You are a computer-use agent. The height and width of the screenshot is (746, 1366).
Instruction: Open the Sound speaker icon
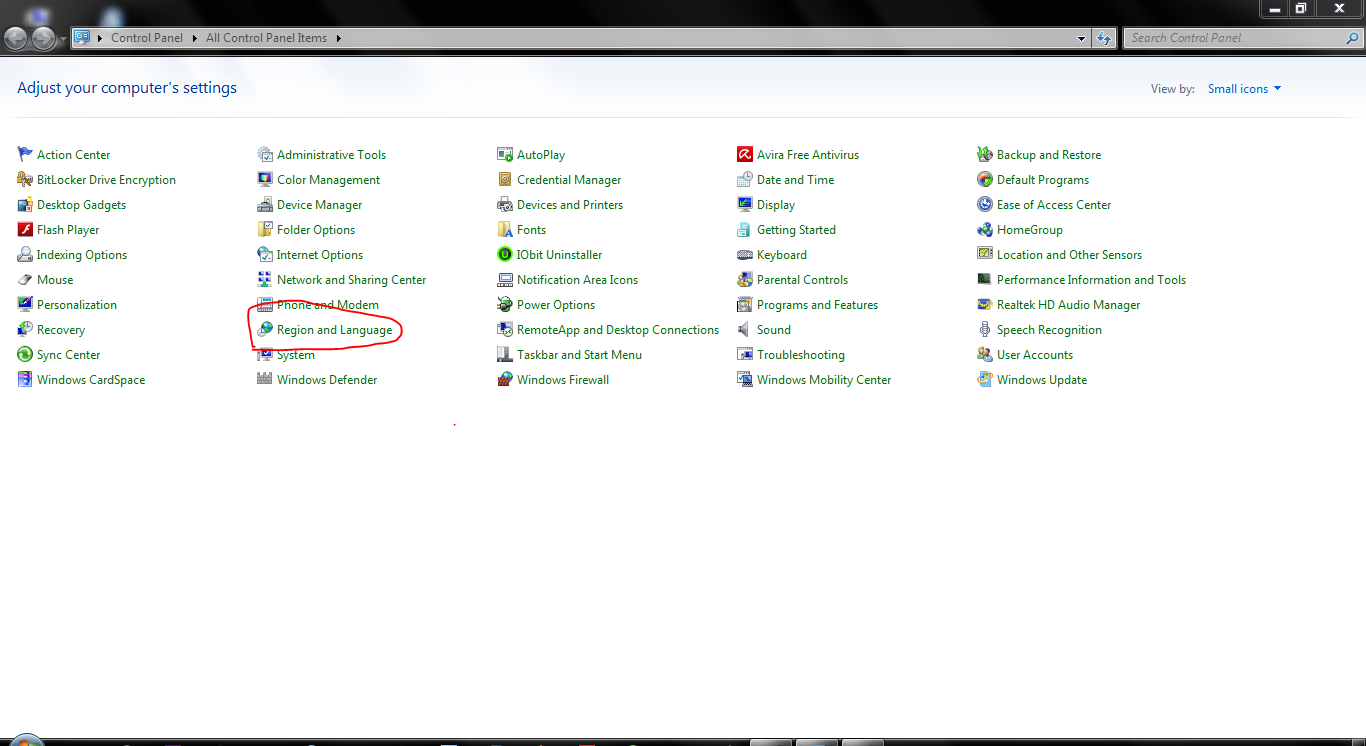745,329
